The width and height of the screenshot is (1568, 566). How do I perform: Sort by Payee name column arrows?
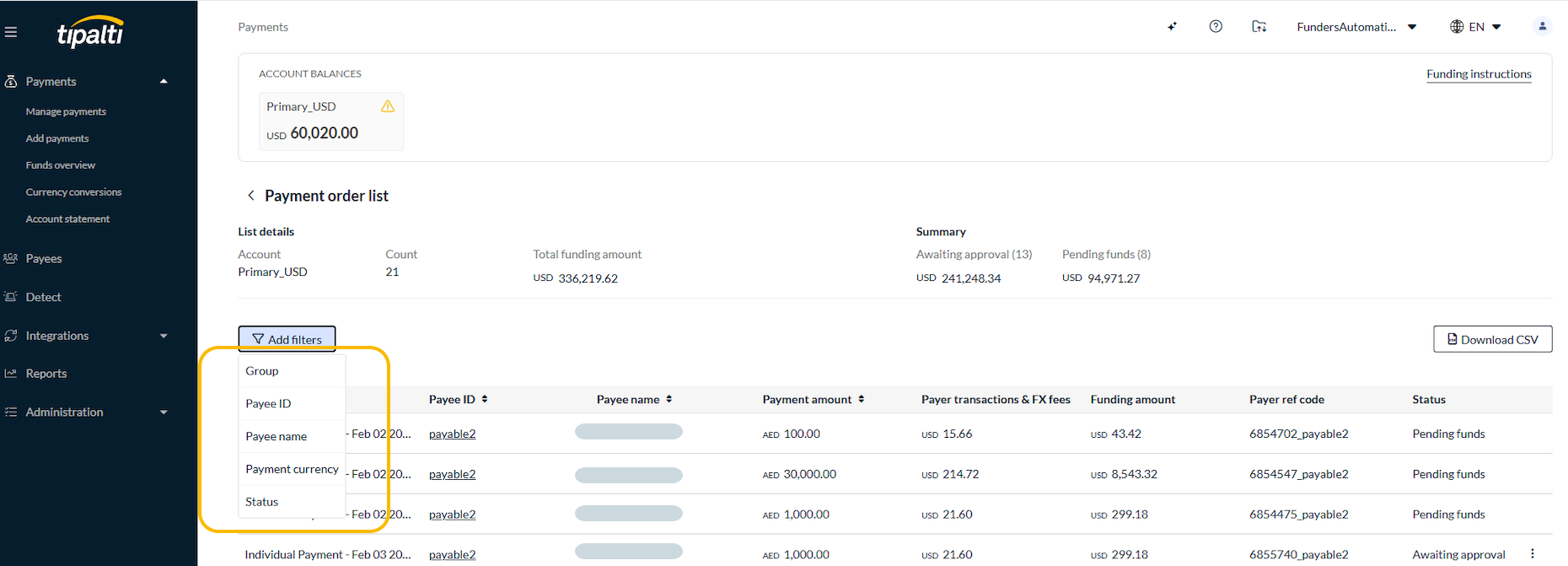click(669, 400)
